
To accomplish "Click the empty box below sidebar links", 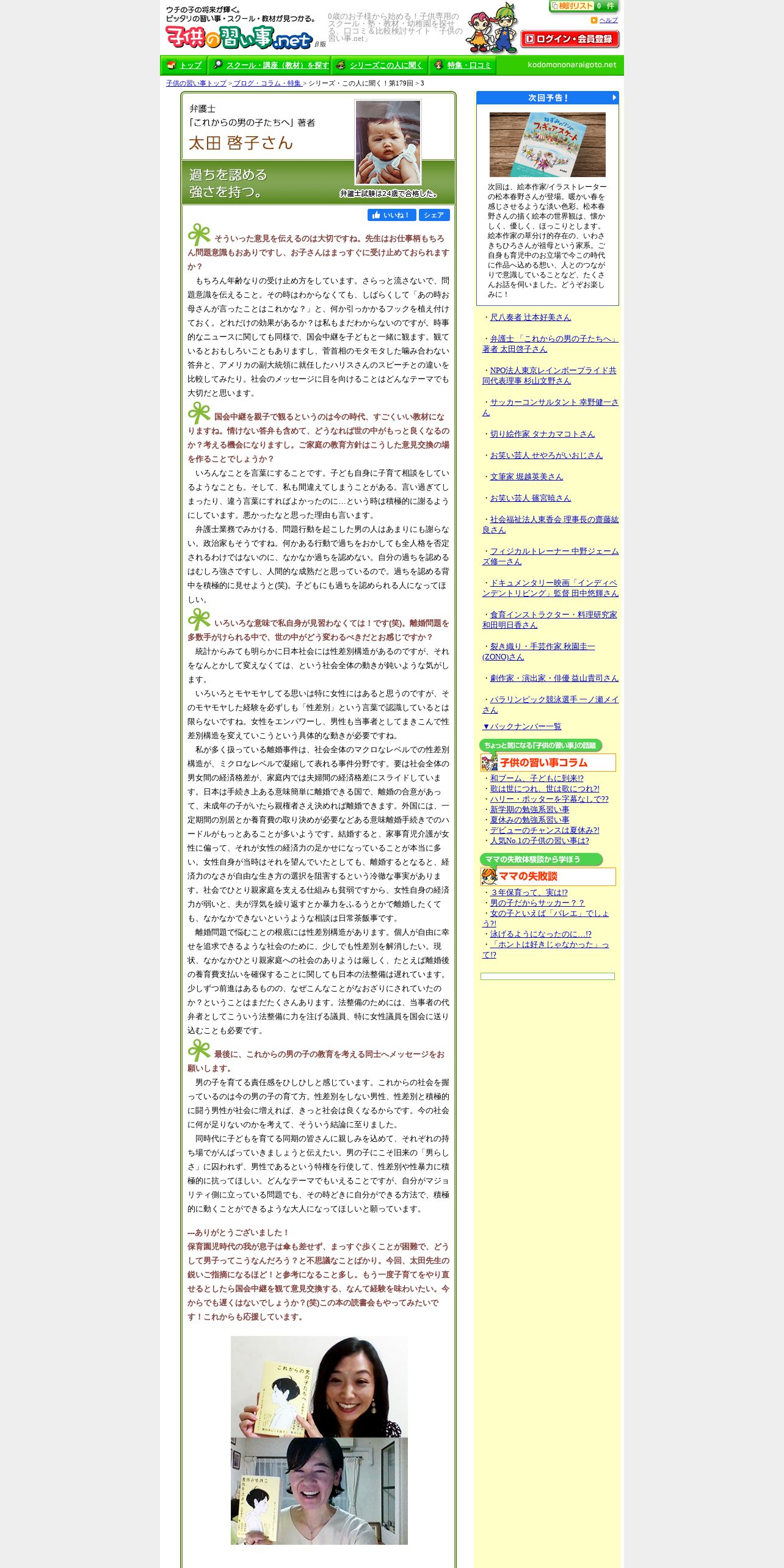I will click(x=548, y=976).
